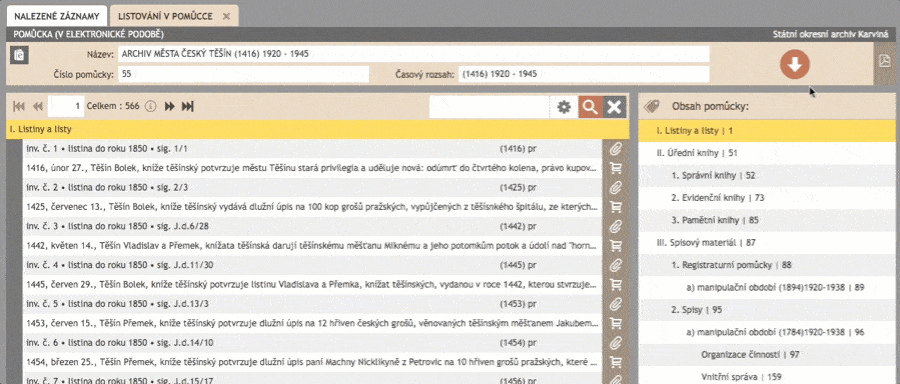Close the Listování v pomůcce tab

226,17
